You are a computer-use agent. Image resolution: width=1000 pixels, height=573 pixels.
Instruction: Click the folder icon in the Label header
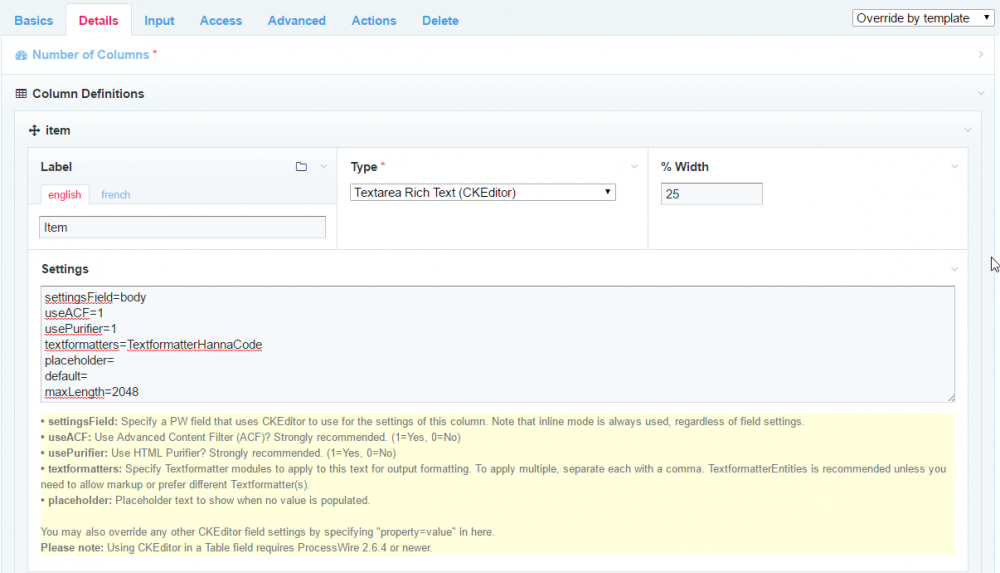pyautogui.click(x=301, y=167)
